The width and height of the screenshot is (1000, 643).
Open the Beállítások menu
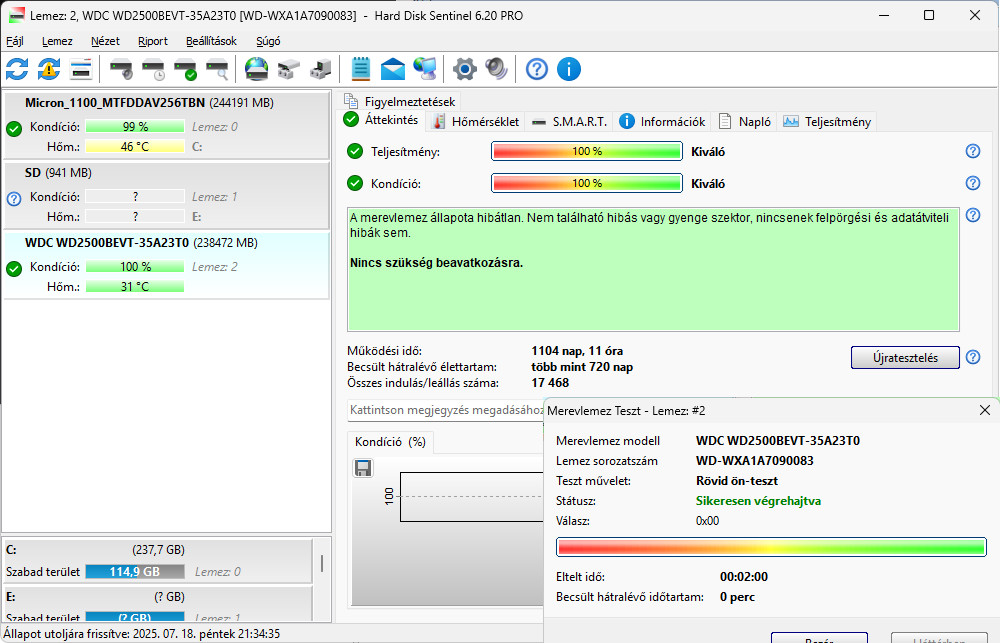(x=211, y=41)
